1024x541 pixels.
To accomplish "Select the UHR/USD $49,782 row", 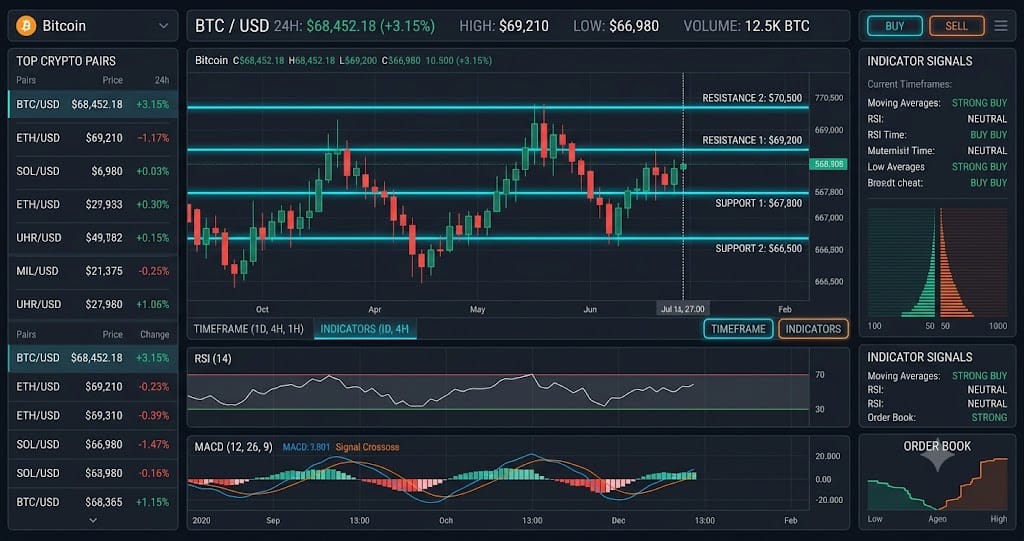I will click(x=93, y=238).
